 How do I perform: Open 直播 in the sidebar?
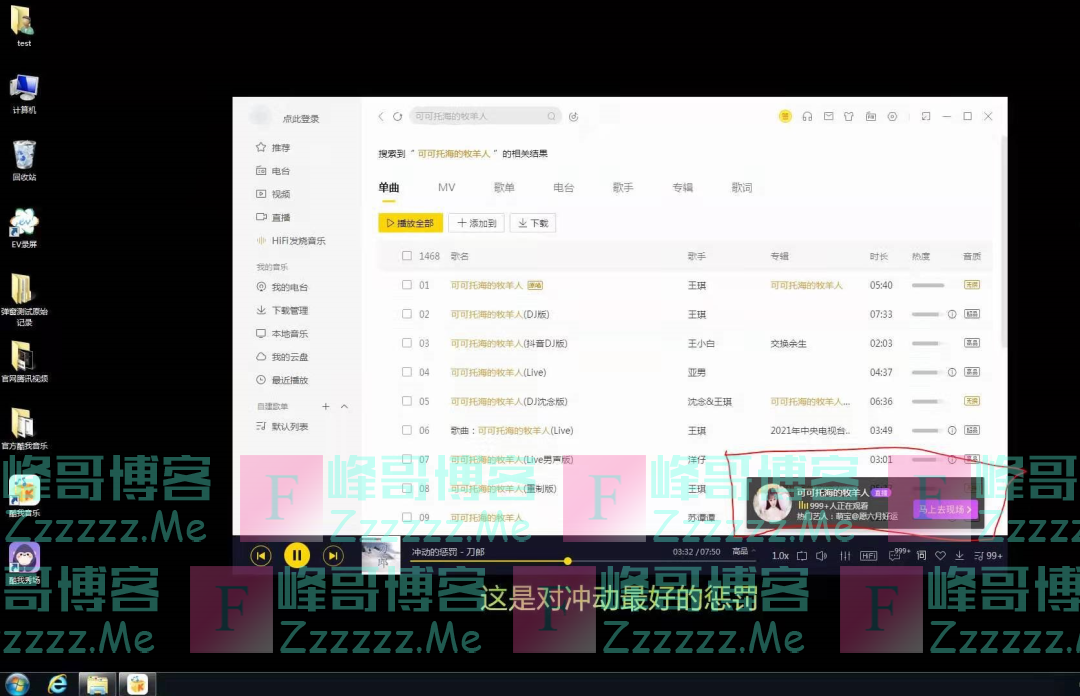coord(273,217)
